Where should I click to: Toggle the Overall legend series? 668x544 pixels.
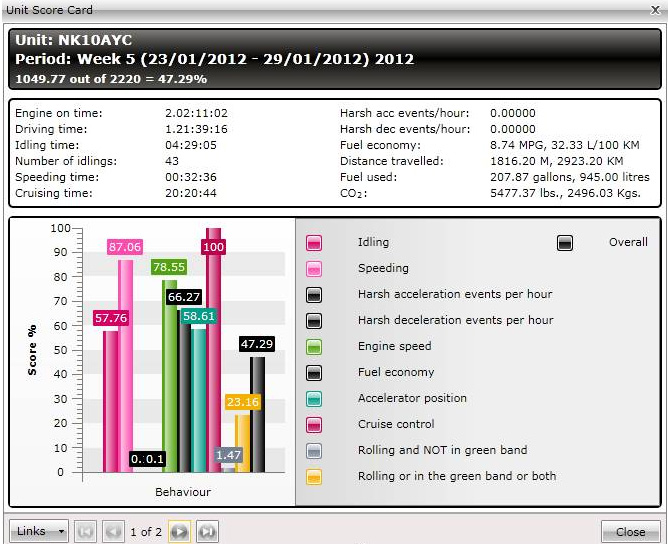(x=565, y=243)
